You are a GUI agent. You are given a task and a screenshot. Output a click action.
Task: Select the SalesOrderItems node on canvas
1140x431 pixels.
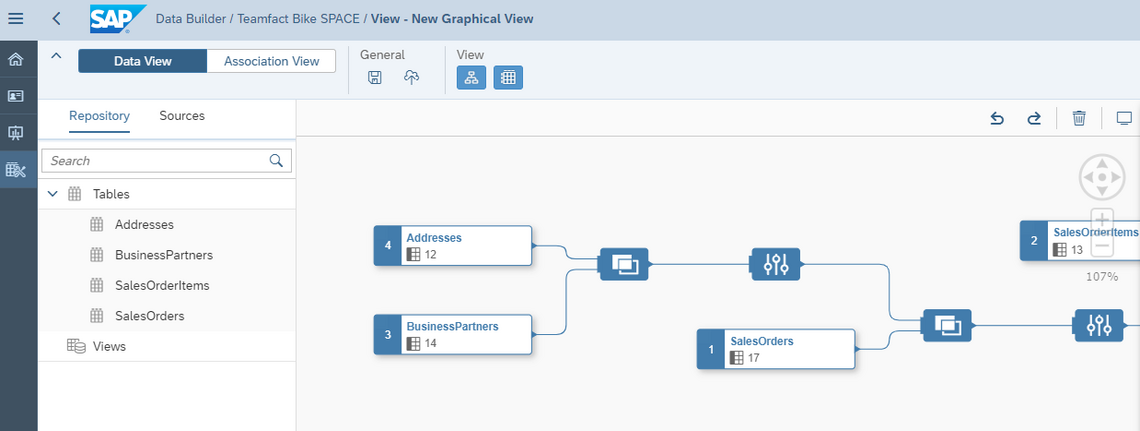click(1080, 241)
